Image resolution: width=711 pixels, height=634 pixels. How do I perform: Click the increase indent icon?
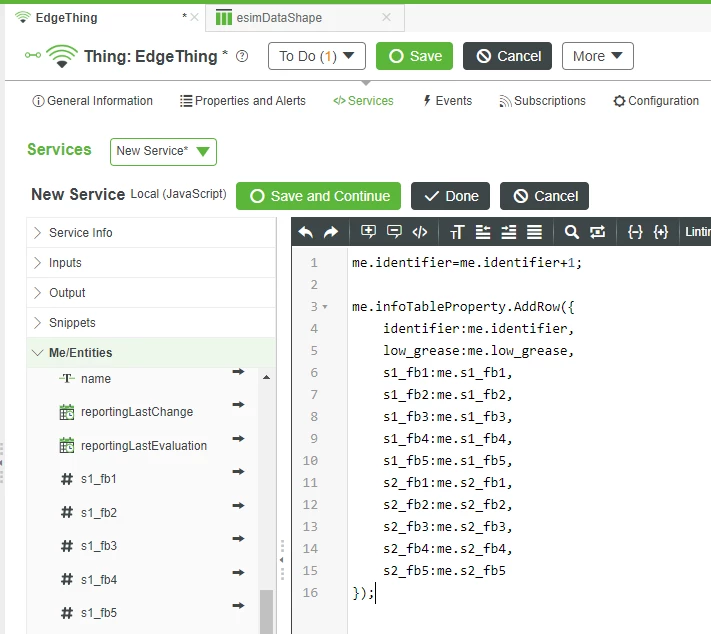tap(509, 232)
